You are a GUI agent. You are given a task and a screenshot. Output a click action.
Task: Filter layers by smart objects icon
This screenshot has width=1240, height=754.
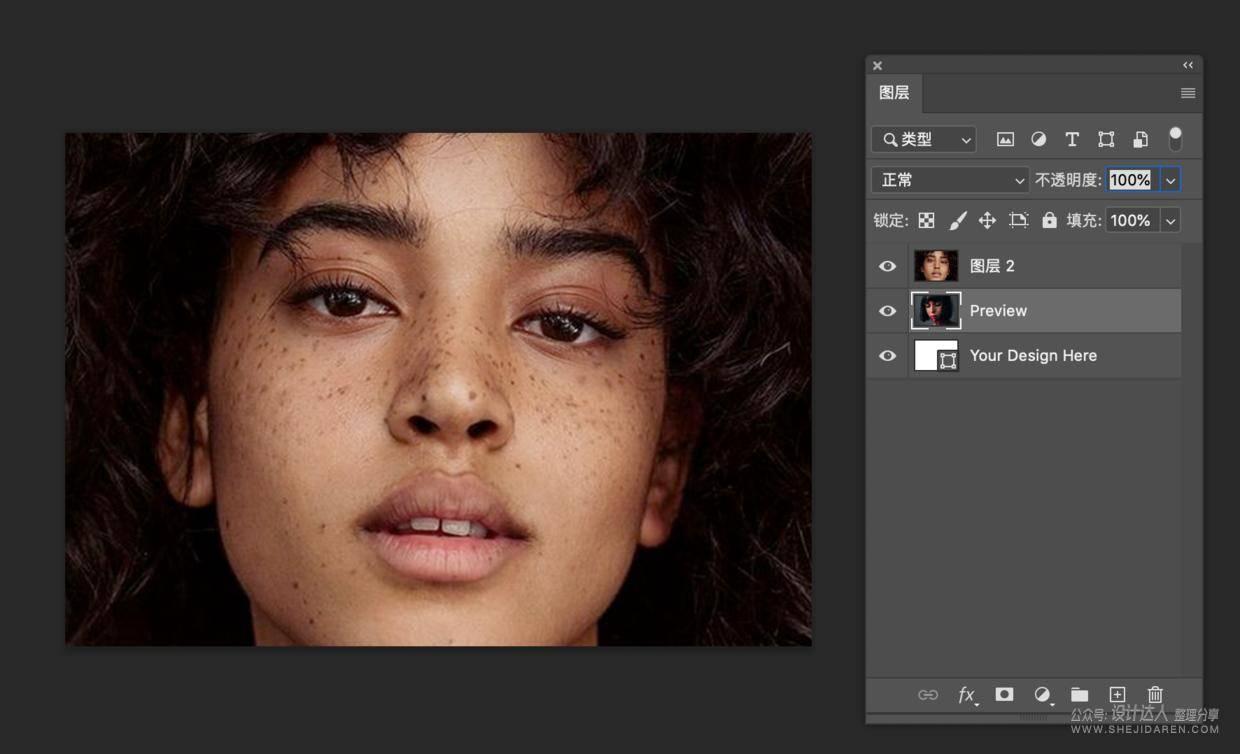click(1140, 140)
